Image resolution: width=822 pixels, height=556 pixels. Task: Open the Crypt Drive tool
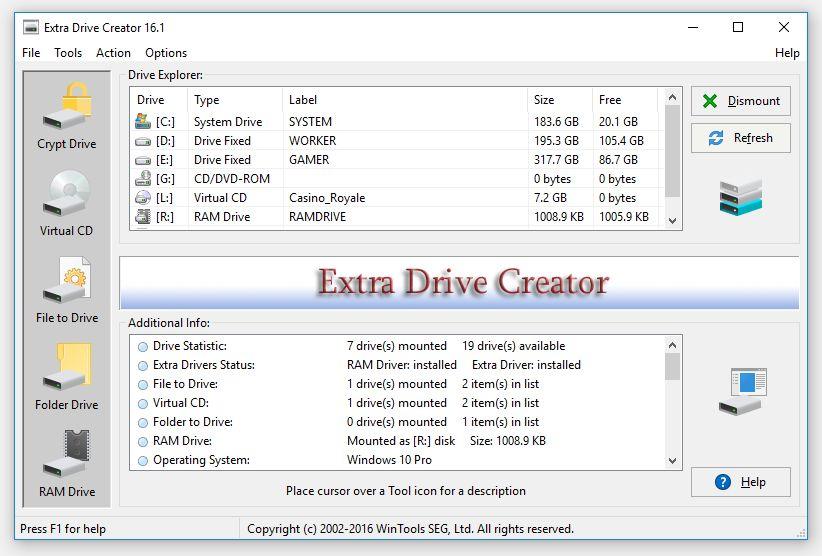(x=67, y=115)
